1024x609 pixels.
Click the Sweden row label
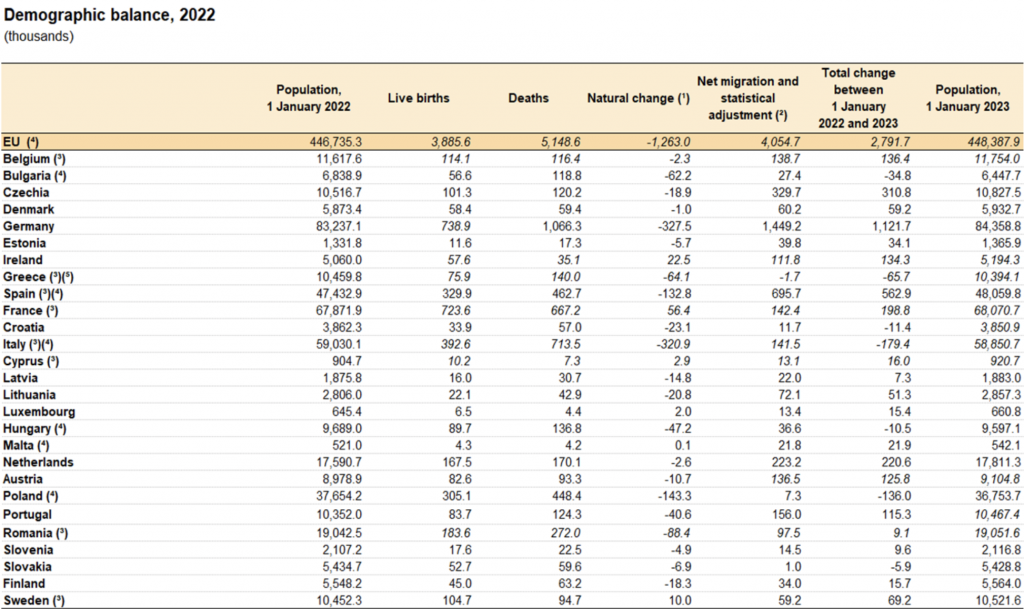click(35, 599)
